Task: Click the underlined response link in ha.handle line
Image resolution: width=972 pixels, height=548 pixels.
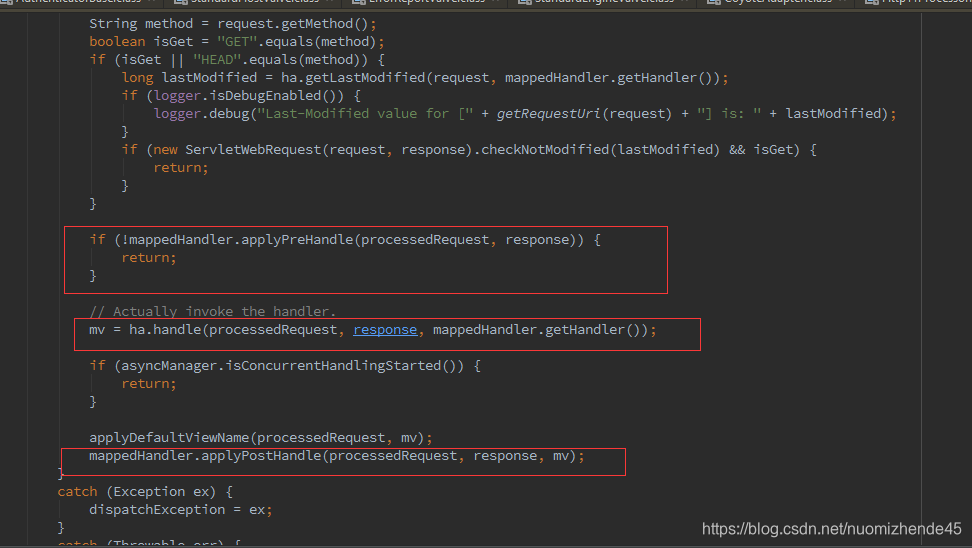Action: 385,330
